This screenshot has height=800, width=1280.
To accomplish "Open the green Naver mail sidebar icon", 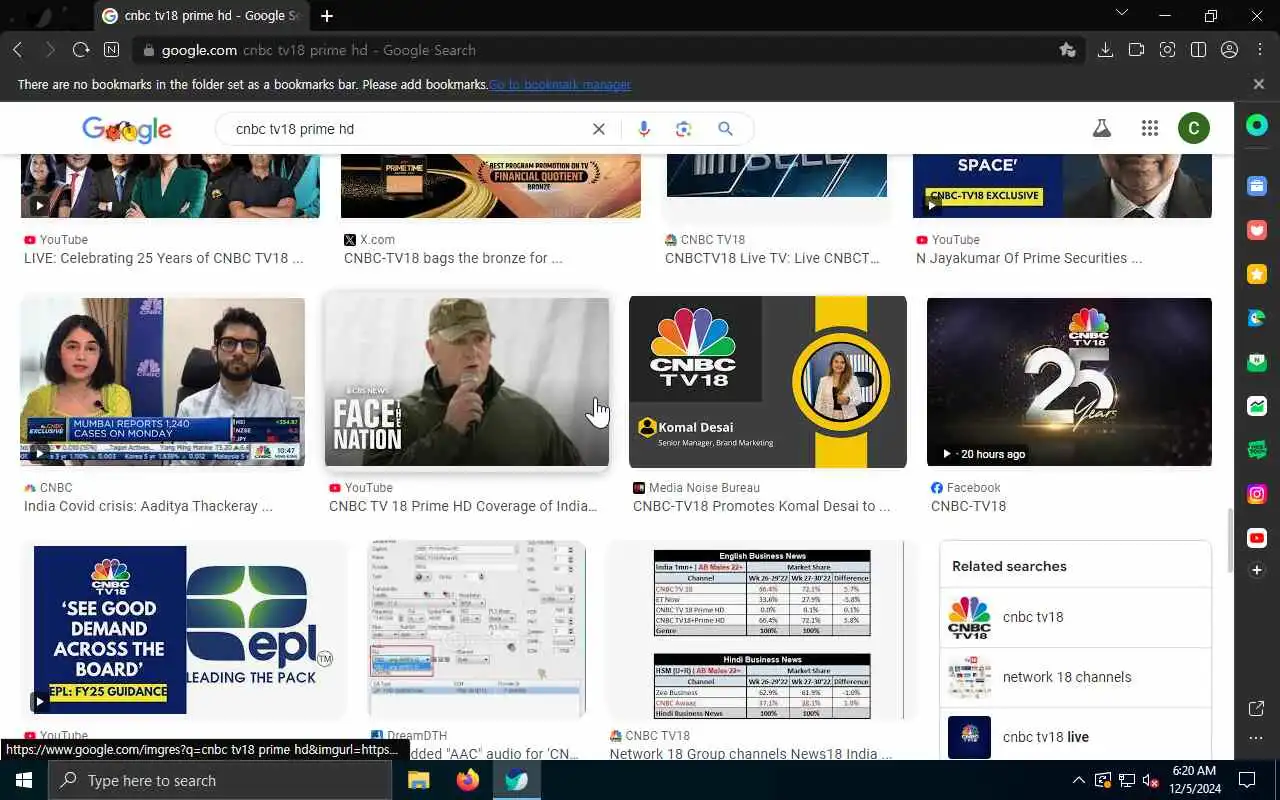I will click(1257, 362).
